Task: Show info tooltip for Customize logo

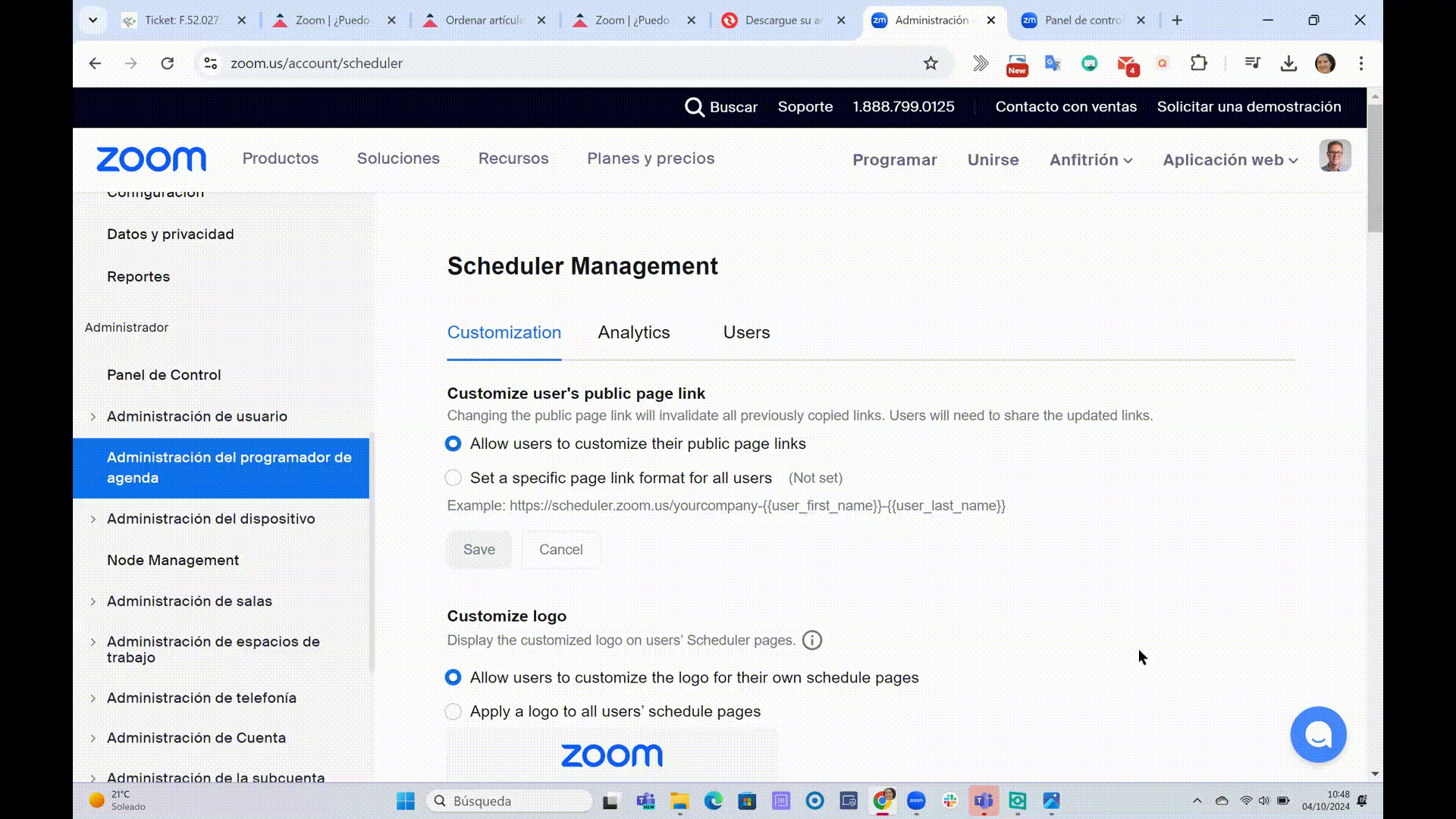Action: 811,640
